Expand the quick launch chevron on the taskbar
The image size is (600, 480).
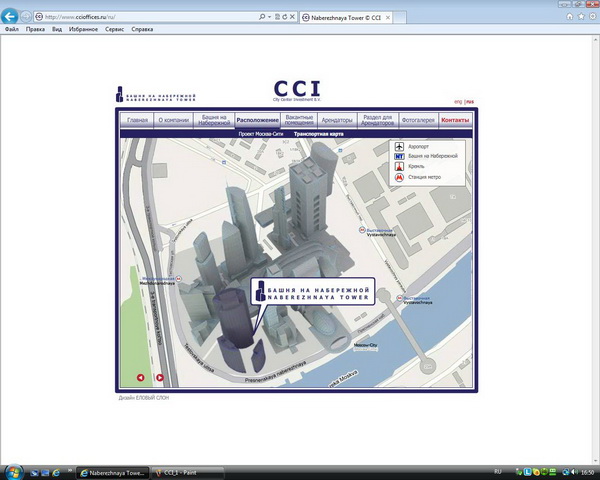(70, 471)
